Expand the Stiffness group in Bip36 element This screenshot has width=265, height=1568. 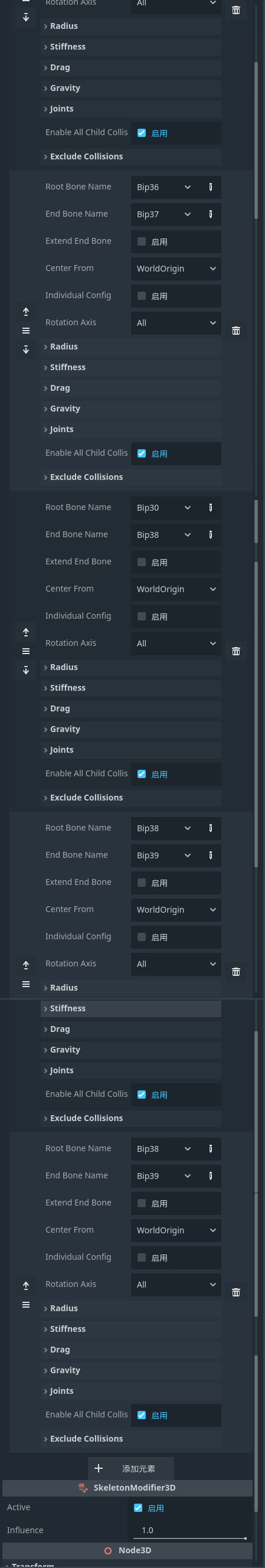131,367
